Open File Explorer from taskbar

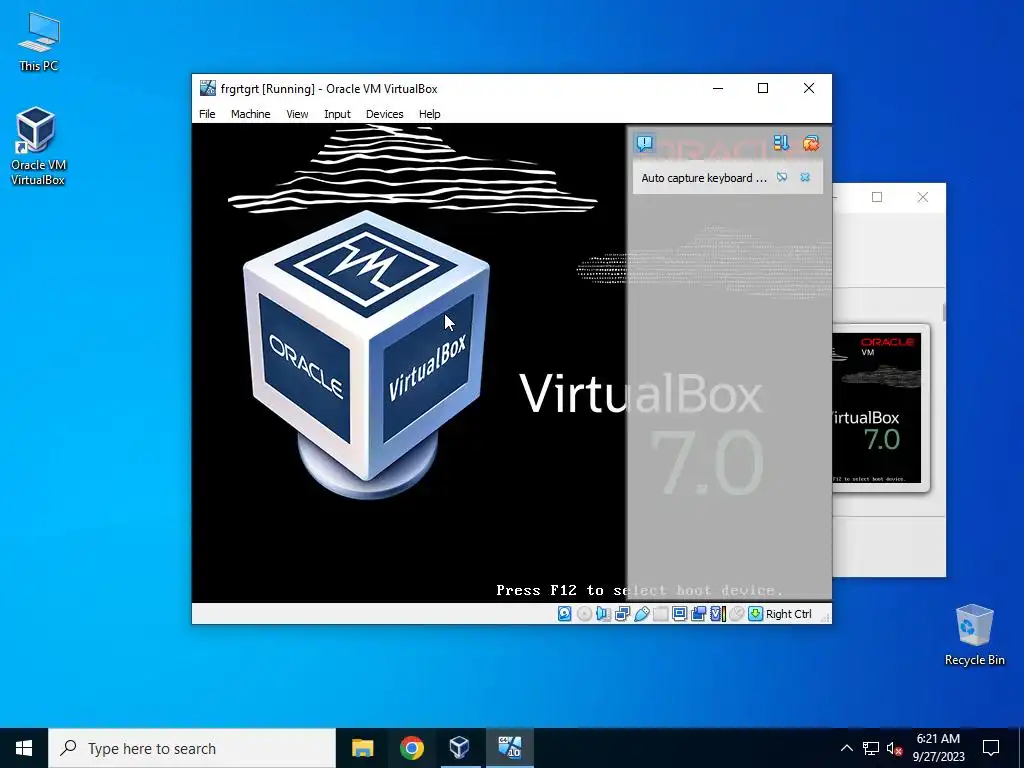coord(362,748)
